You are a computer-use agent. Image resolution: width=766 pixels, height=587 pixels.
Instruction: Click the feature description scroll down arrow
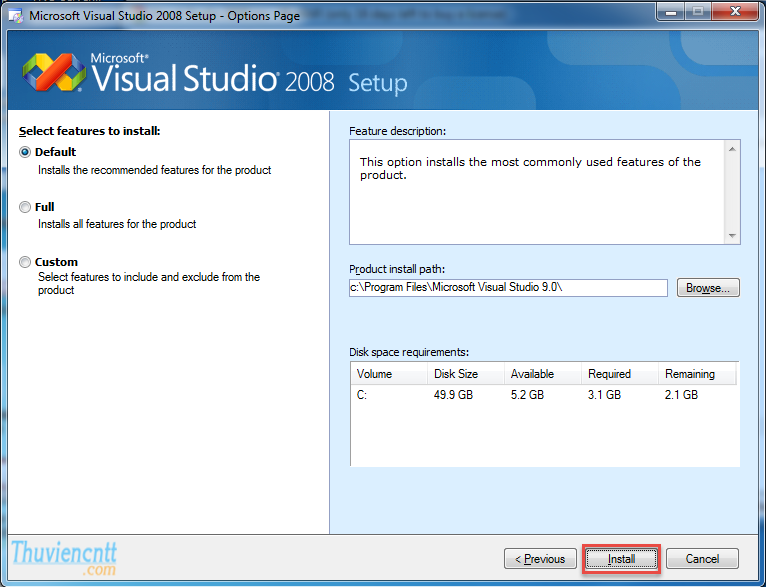point(732,235)
